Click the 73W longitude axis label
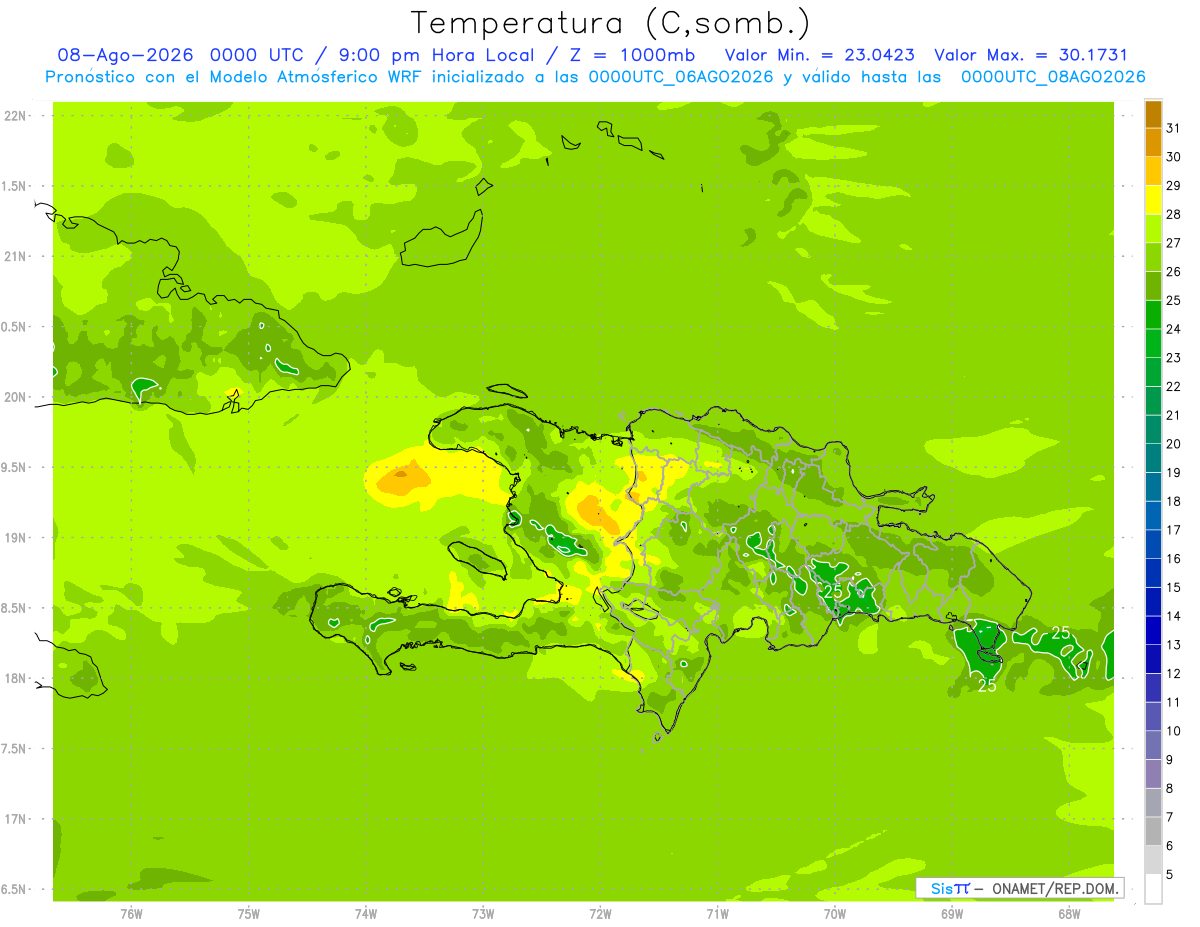The width and height of the screenshot is (1200, 927). [x=483, y=914]
